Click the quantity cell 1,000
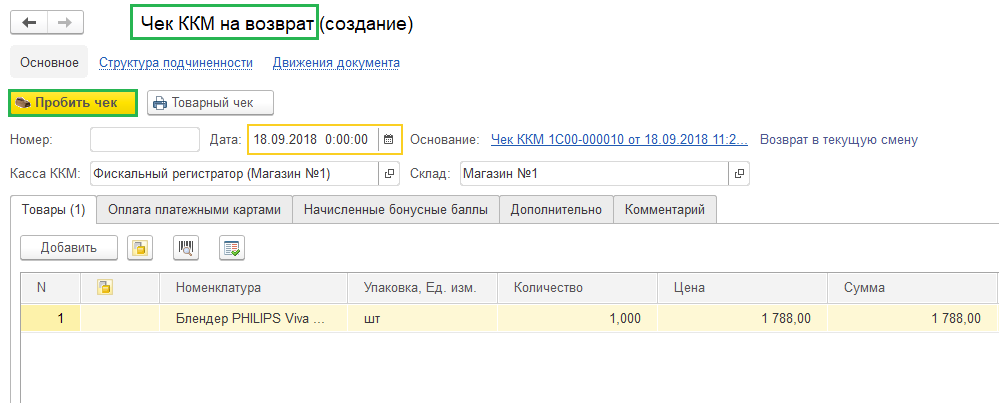The height and width of the screenshot is (403, 999). point(577,318)
